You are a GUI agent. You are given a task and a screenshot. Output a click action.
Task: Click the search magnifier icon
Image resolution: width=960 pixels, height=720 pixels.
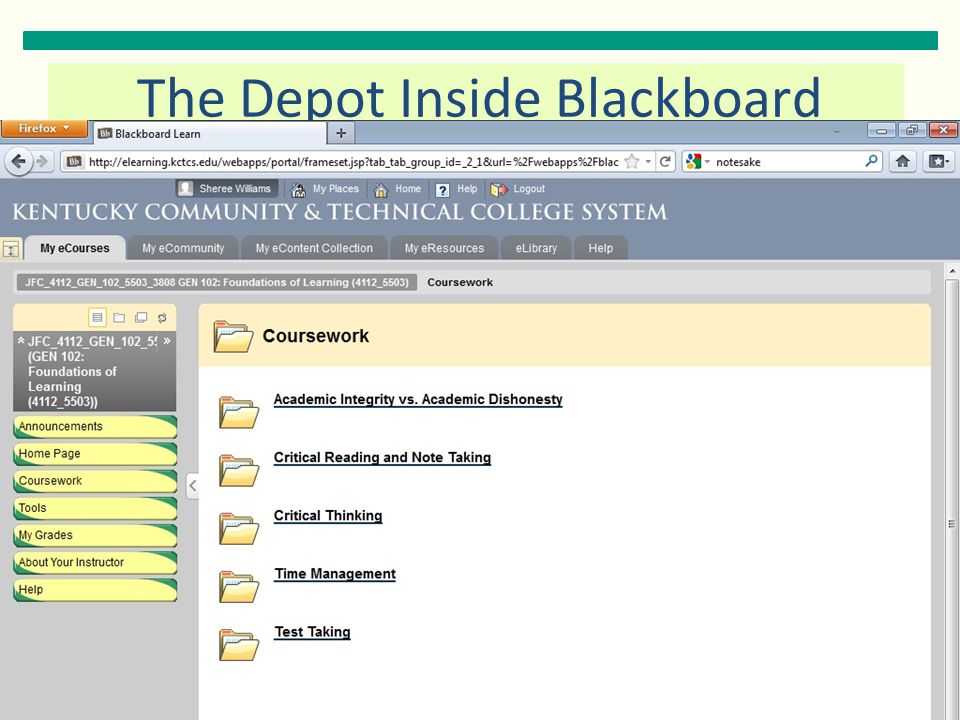(x=871, y=162)
